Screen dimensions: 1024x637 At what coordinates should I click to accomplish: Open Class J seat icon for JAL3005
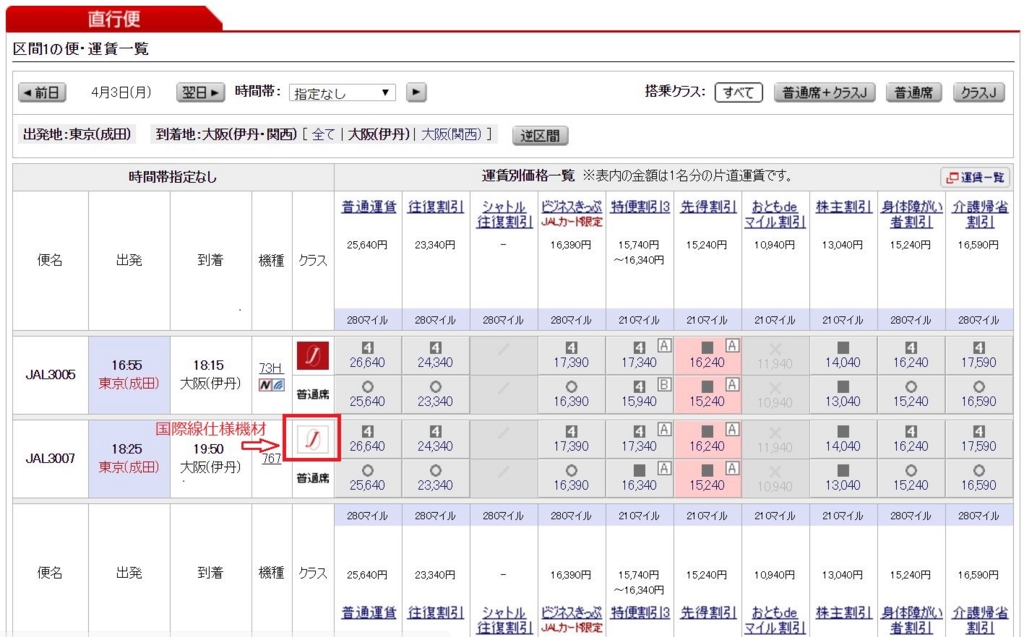point(313,355)
